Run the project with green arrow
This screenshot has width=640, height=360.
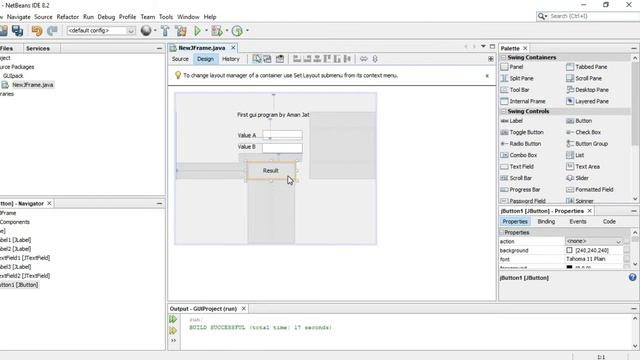[198, 31]
